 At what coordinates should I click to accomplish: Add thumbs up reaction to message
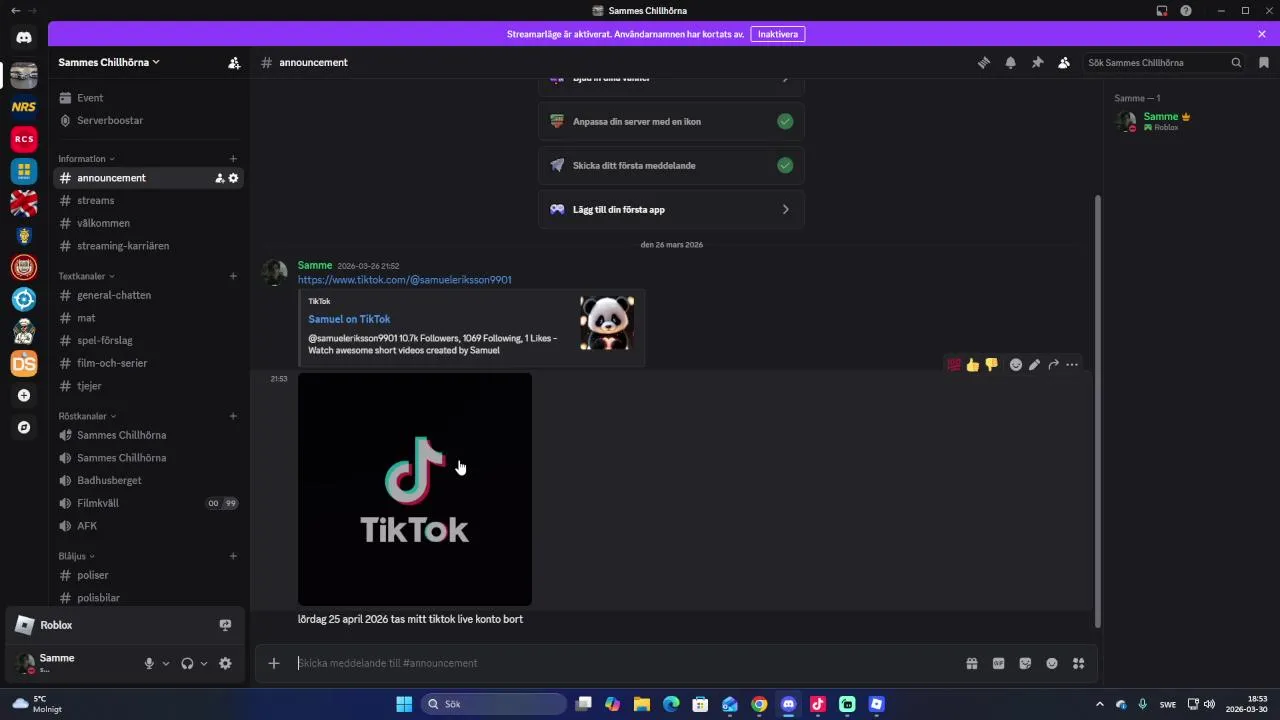click(973, 365)
